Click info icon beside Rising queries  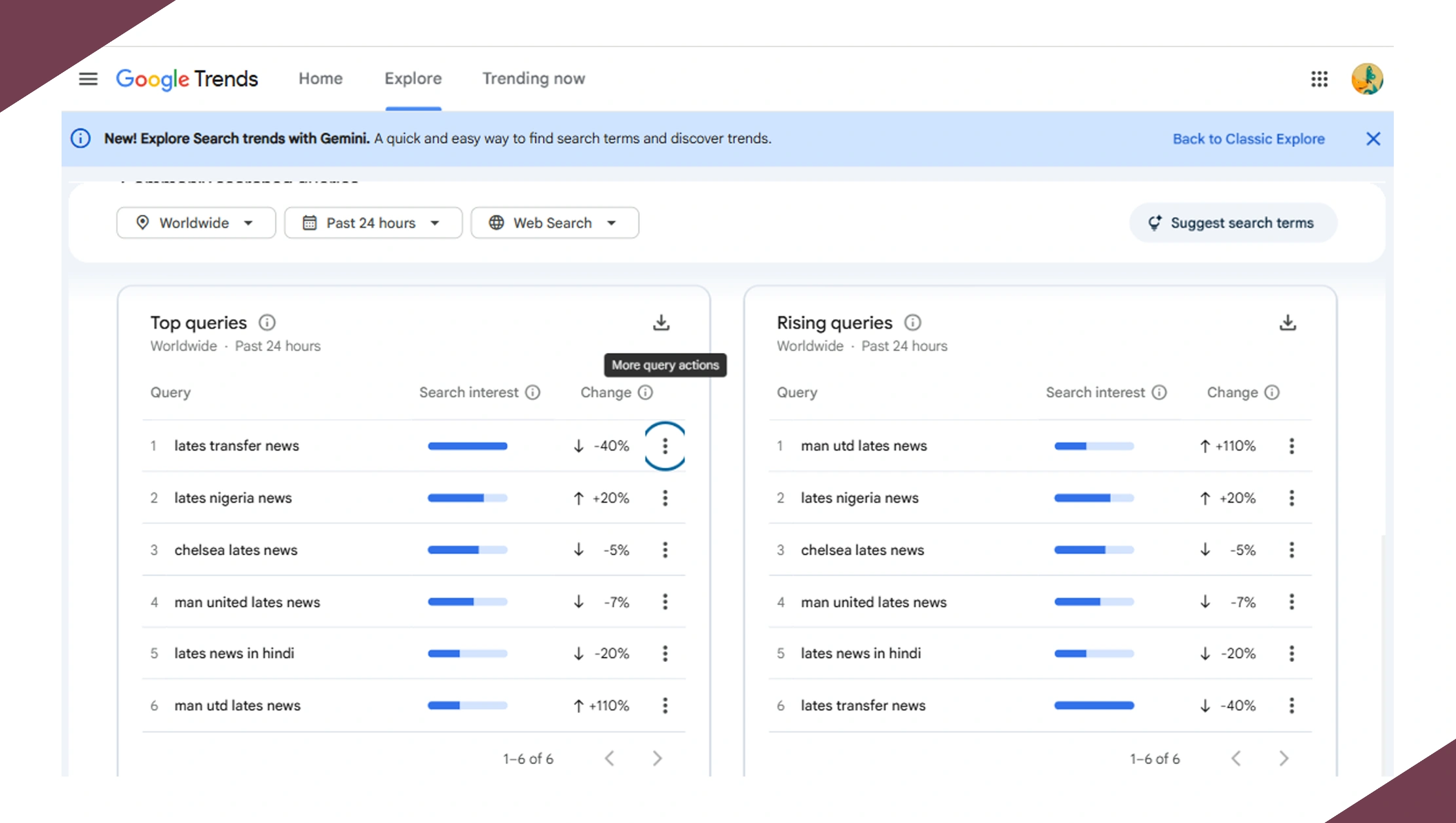pyautogui.click(x=912, y=323)
